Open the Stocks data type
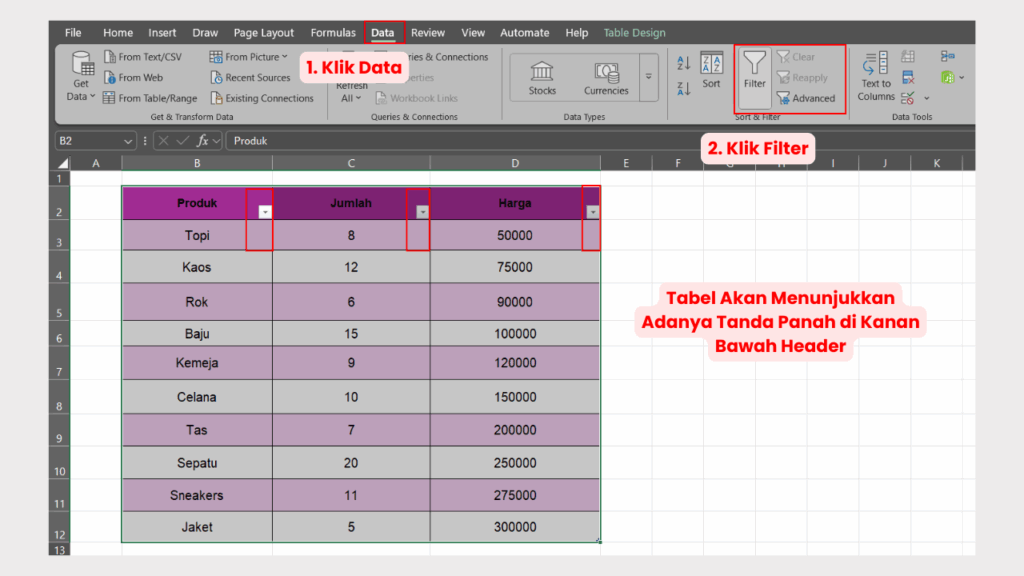This screenshot has width=1024, height=576. tap(541, 78)
